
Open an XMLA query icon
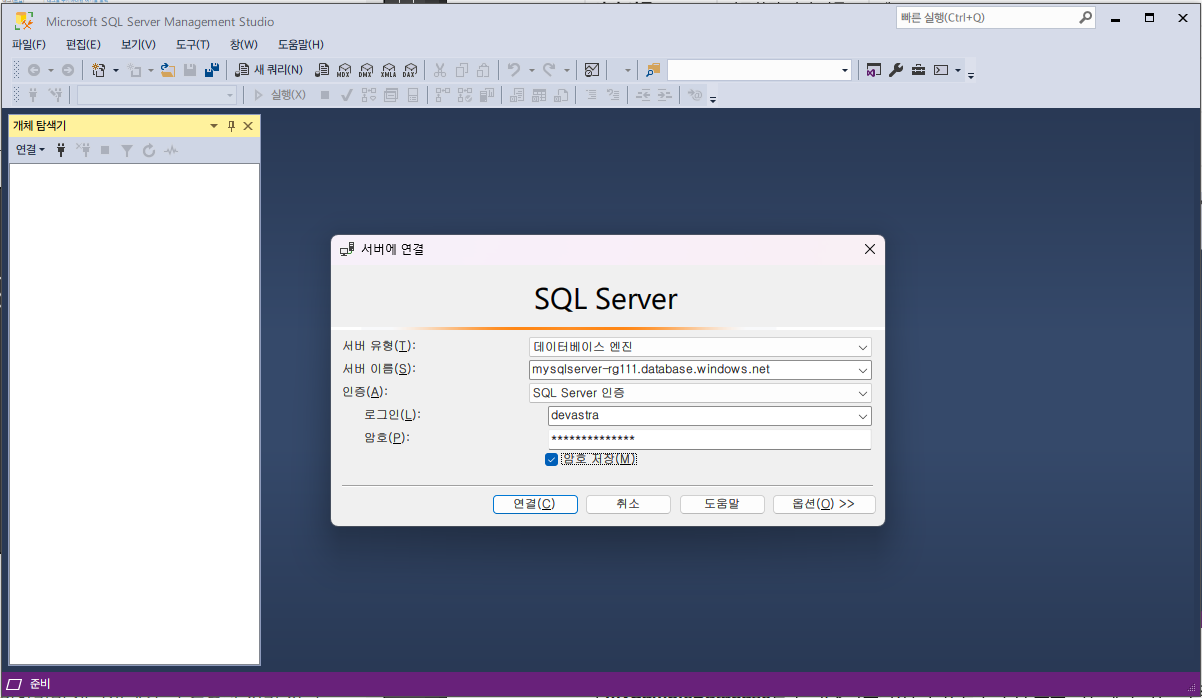388,70
